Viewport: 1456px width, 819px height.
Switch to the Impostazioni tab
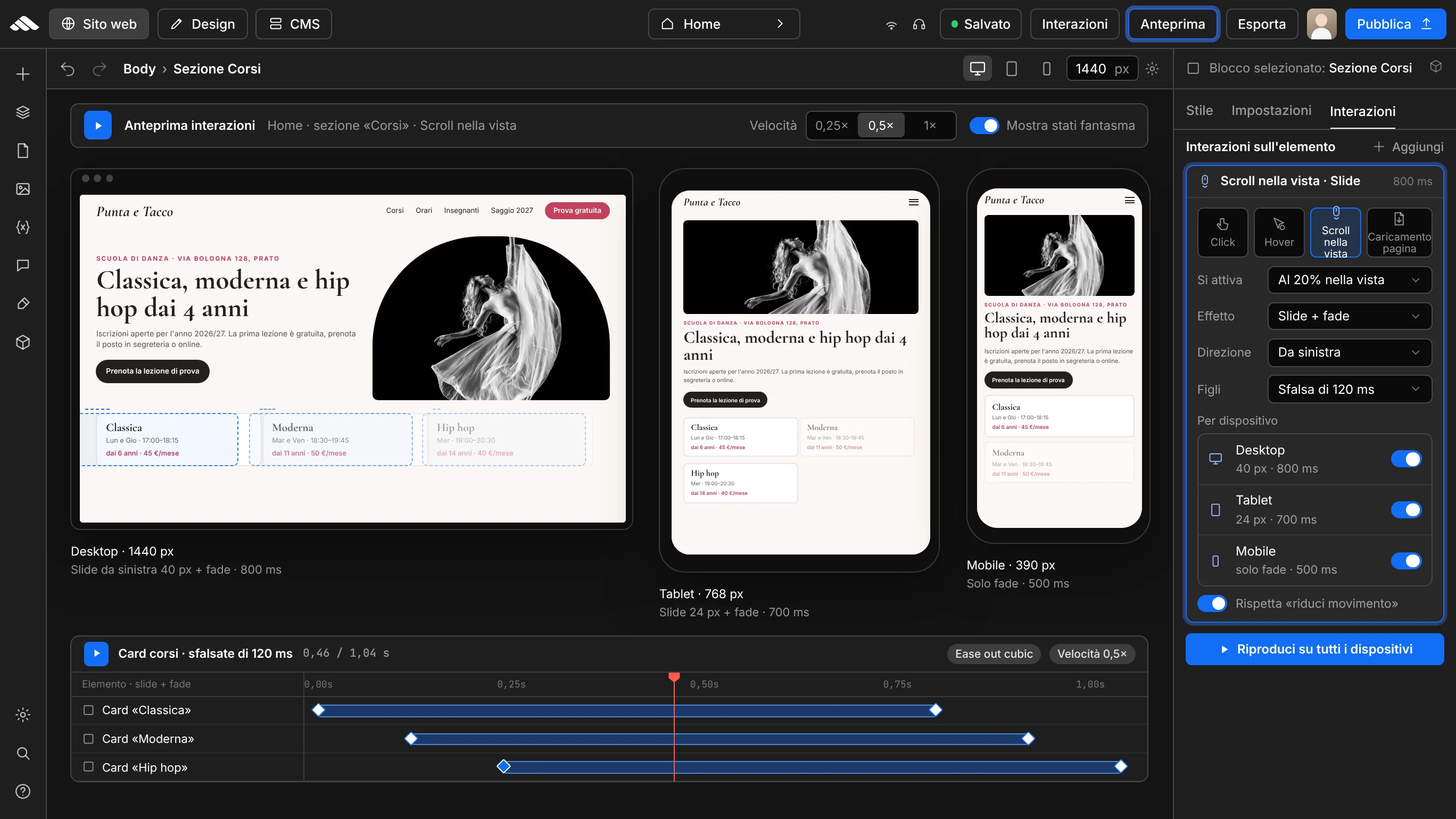1271,111
